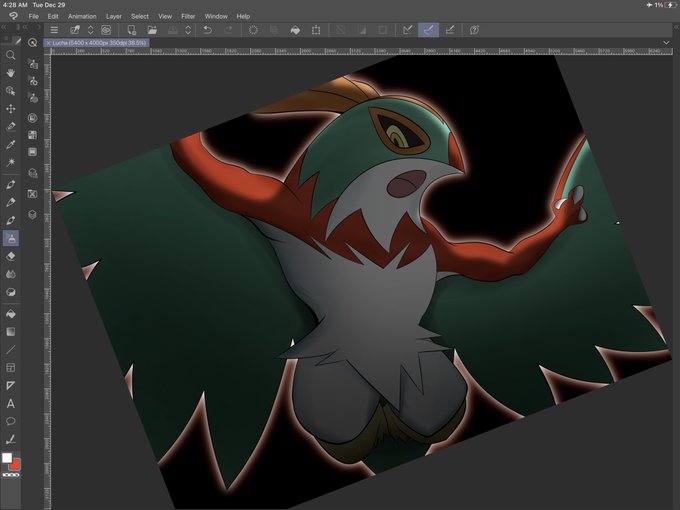Image resolution: width=680 pixels, height=510 pixels.
Task: Click the highlighted Airbrush tool
Action: (x=10, y=238)
